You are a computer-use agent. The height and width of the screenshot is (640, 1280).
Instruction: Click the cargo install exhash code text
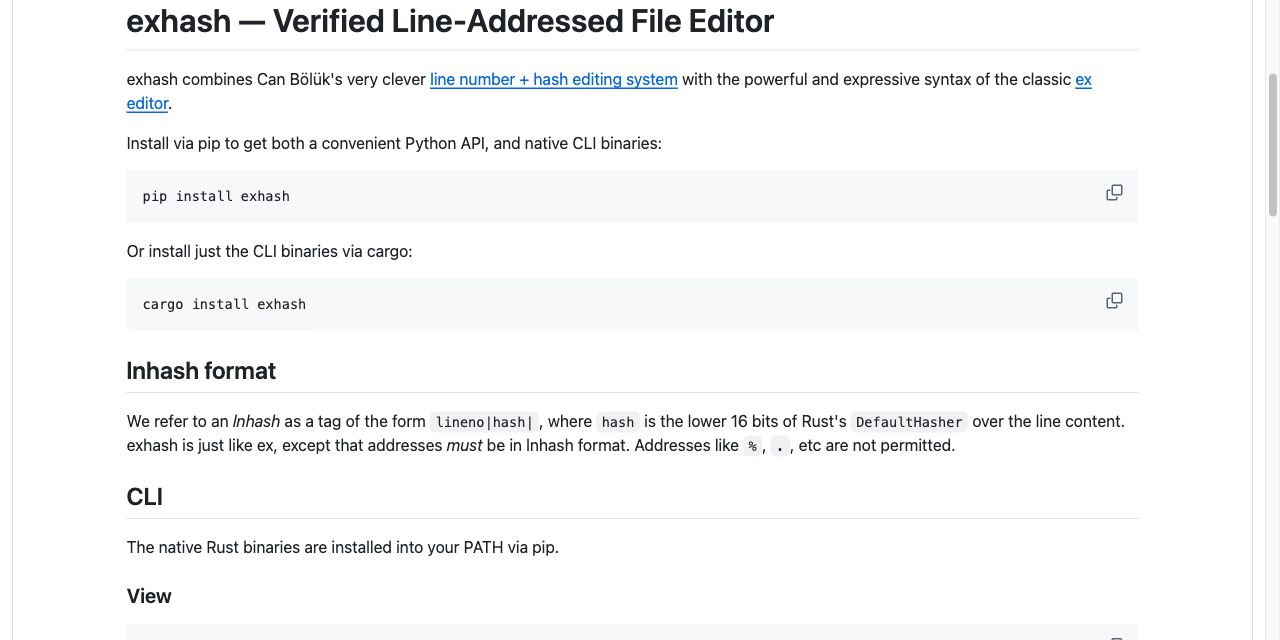pos(224,304)
